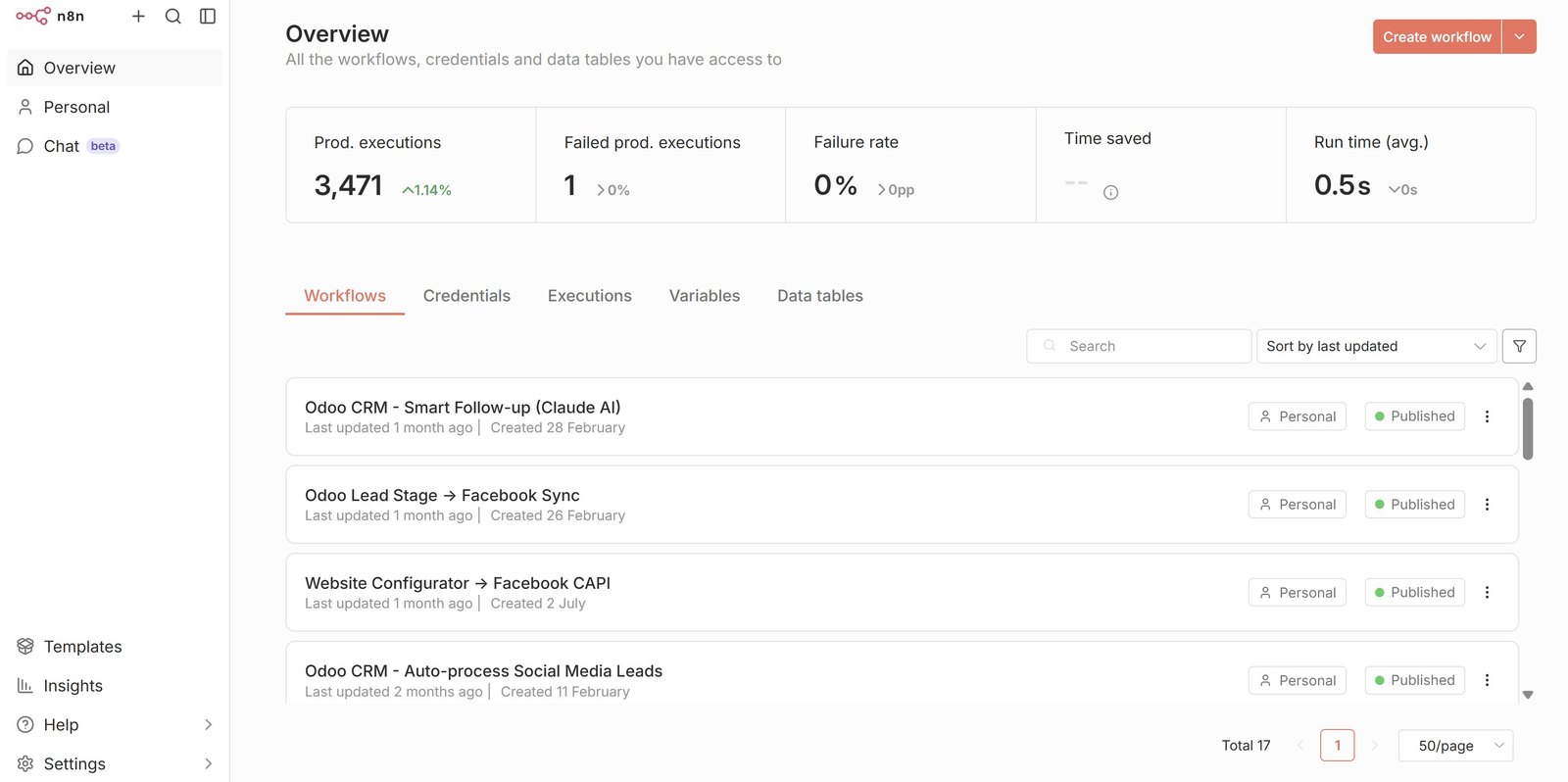Expand the Settings menu

click(x=115, y=763)
